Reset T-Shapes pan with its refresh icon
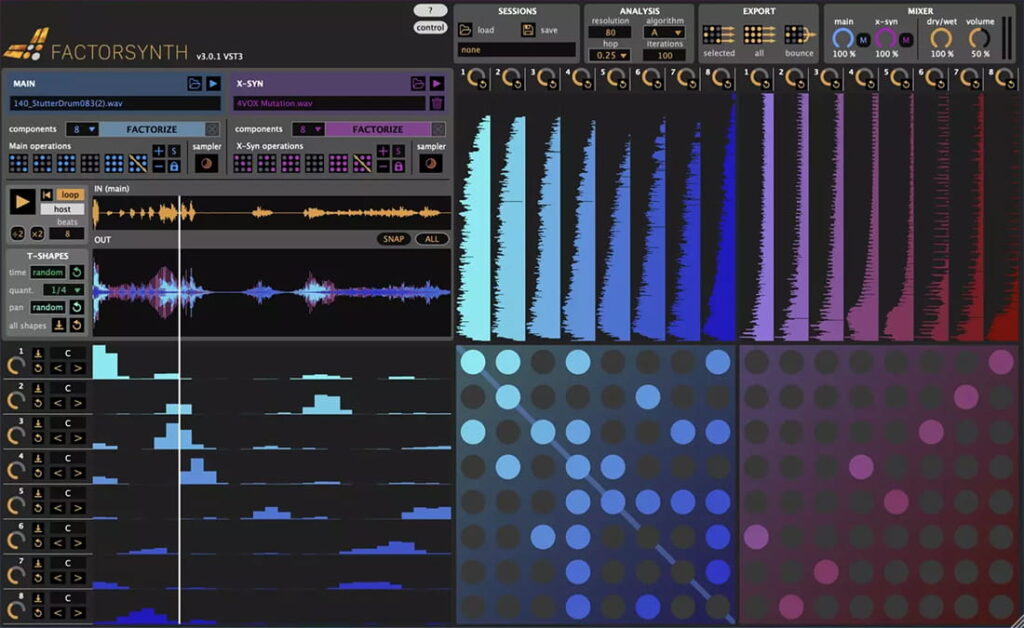 click(x=76, y=307)
